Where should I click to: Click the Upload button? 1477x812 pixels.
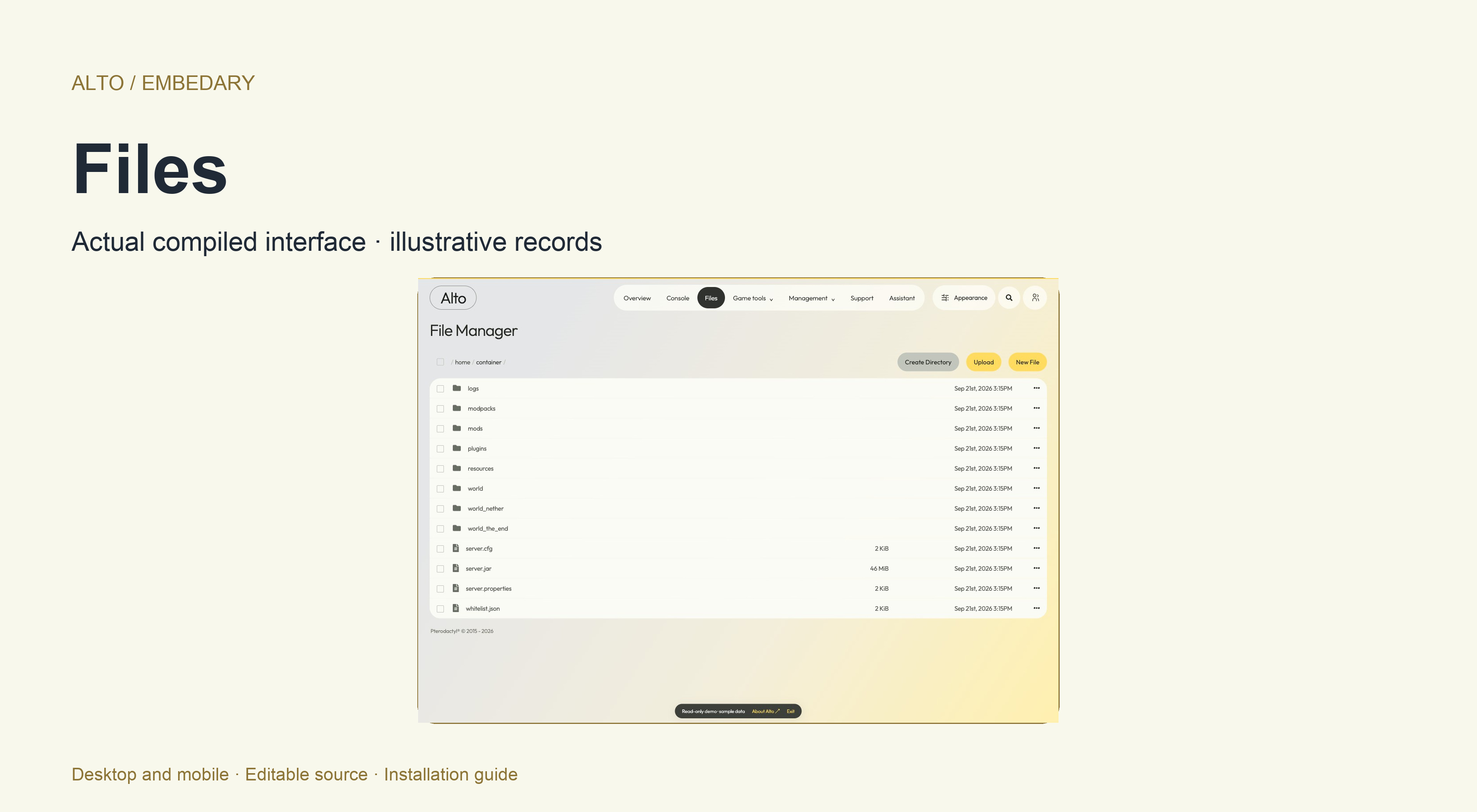tap(984, 362)
